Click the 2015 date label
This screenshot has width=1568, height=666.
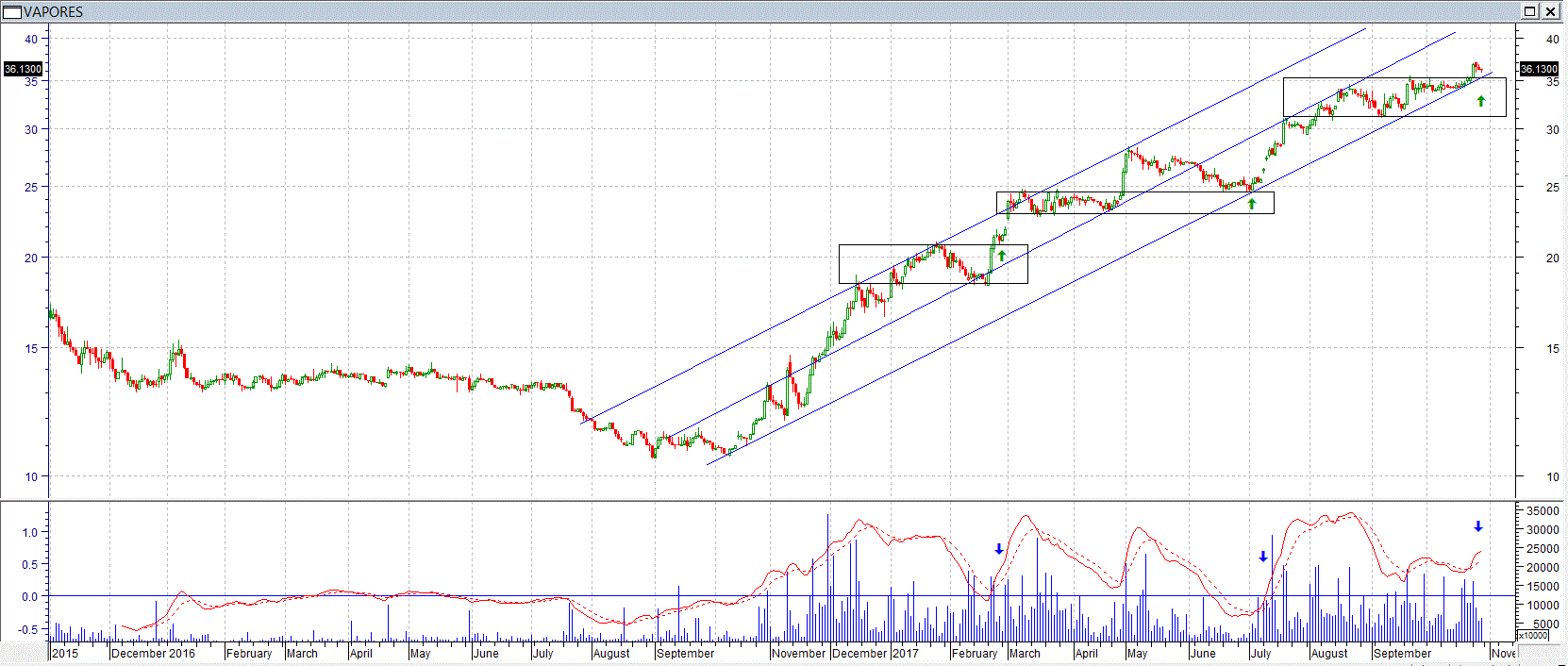point(65,653)
